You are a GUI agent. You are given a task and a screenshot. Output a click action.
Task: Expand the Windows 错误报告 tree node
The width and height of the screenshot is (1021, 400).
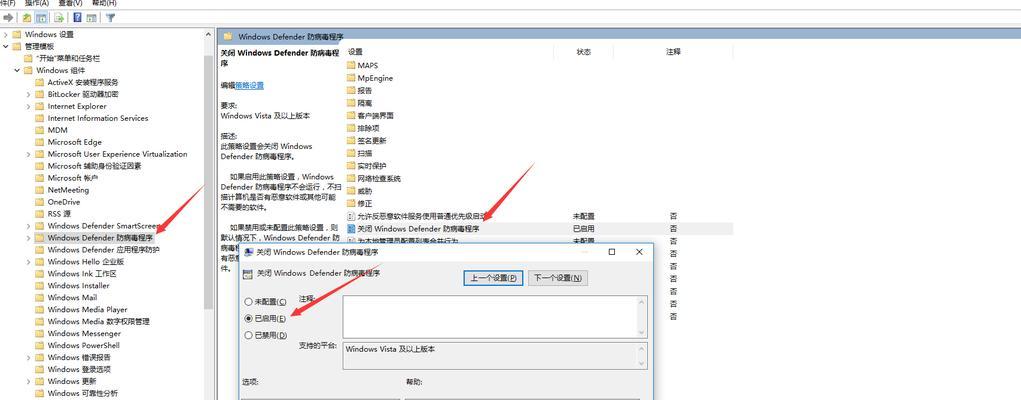(x=29, y=357)
